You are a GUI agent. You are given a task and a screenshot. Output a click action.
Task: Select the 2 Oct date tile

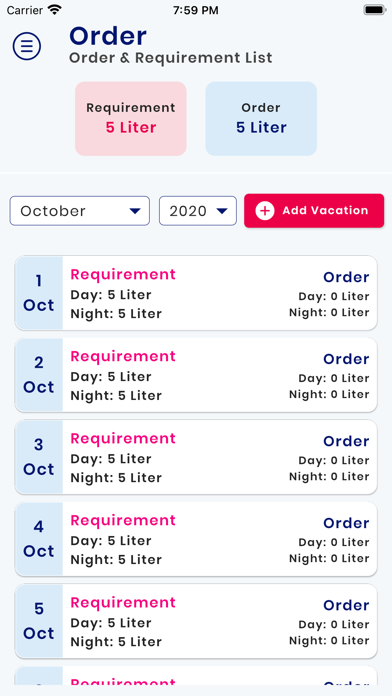tap(39, 375)
